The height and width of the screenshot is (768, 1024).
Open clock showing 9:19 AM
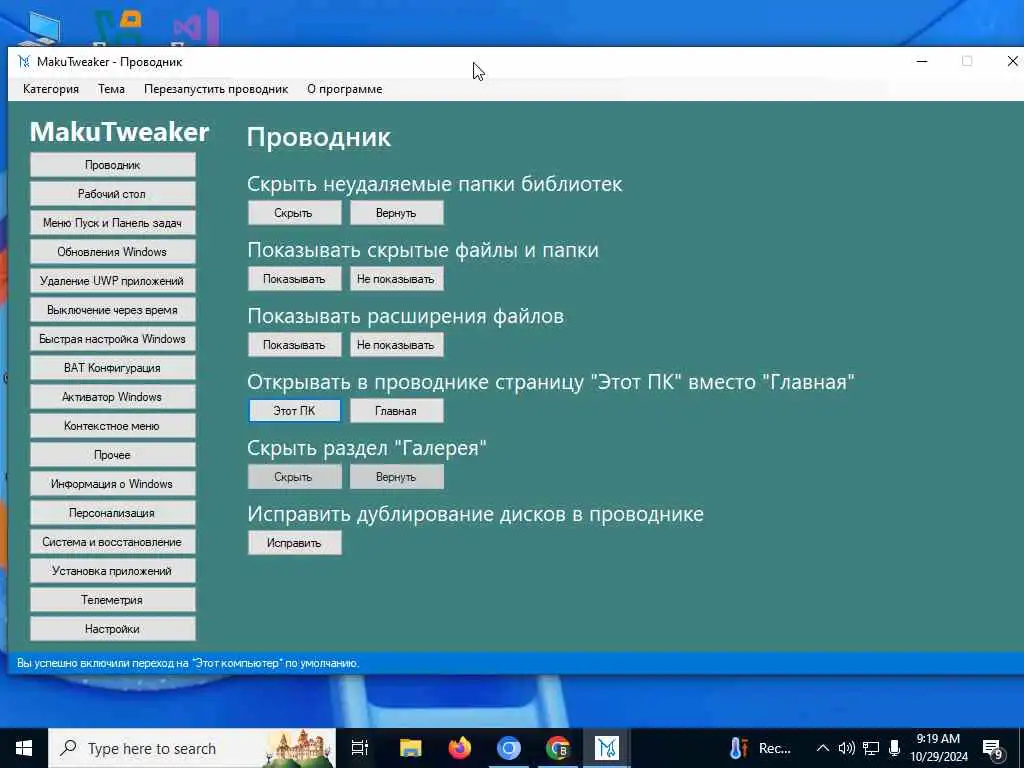(x=938, y=748)
